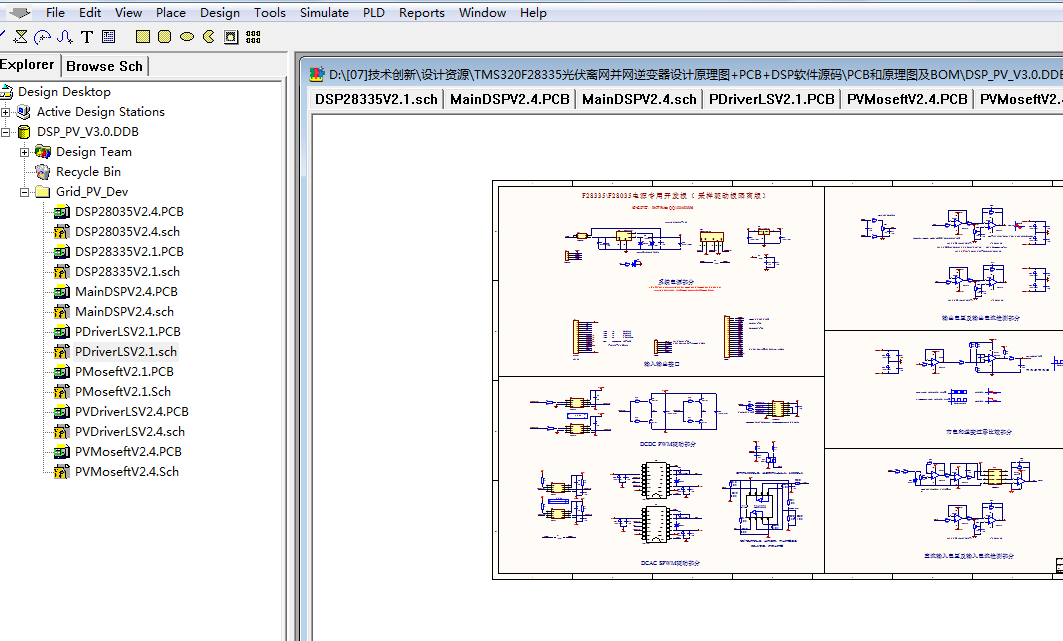The height and width of the screenshot is (641, 1063).
Task: Collapse the Grid_PV_Dev folder node
Action: (x=24, y=192)
